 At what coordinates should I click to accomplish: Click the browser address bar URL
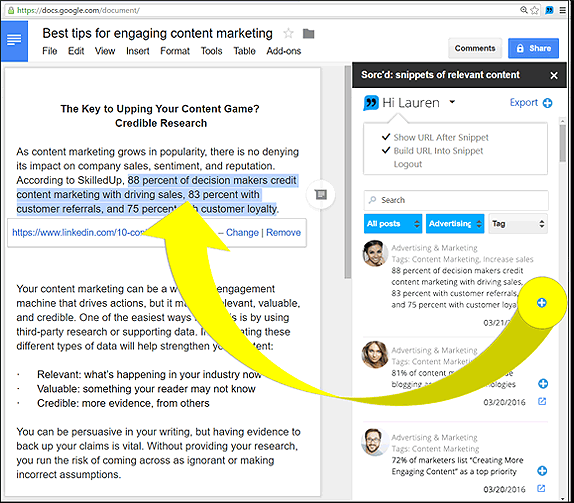[78, 10]
